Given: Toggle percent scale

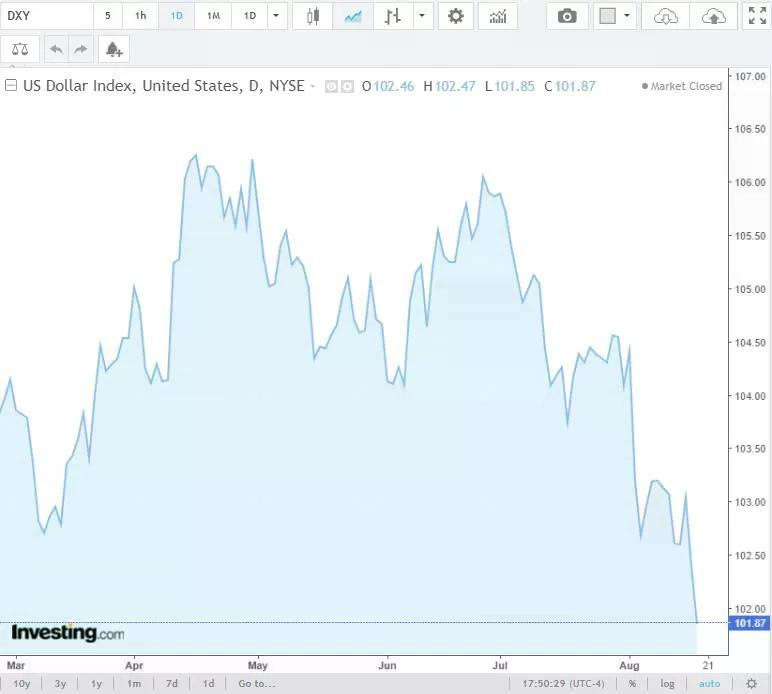Looking at the screenshot, I should coord(633,684).
